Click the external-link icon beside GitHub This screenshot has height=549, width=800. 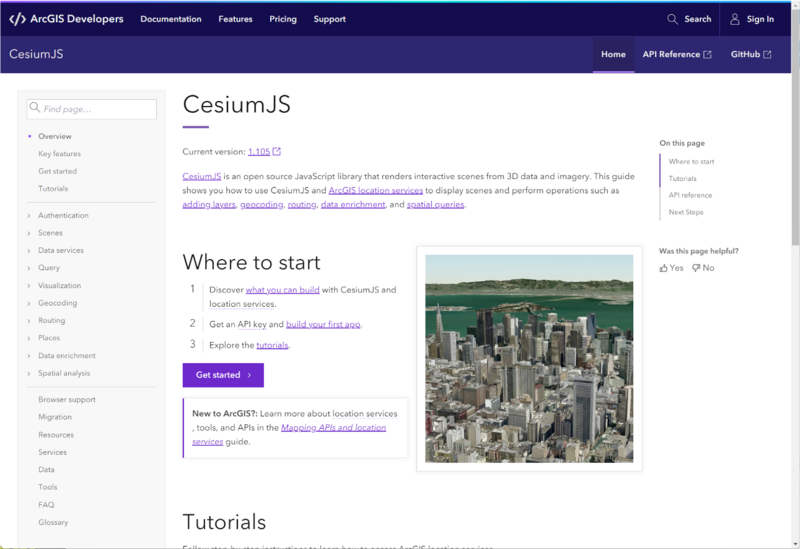(767, 55)
